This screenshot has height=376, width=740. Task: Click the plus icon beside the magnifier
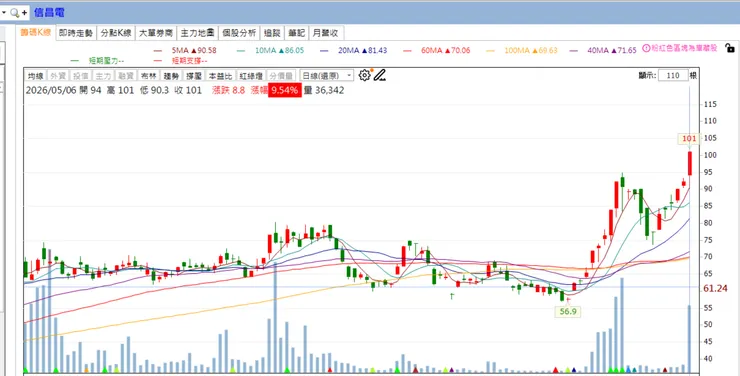(24, 13)
